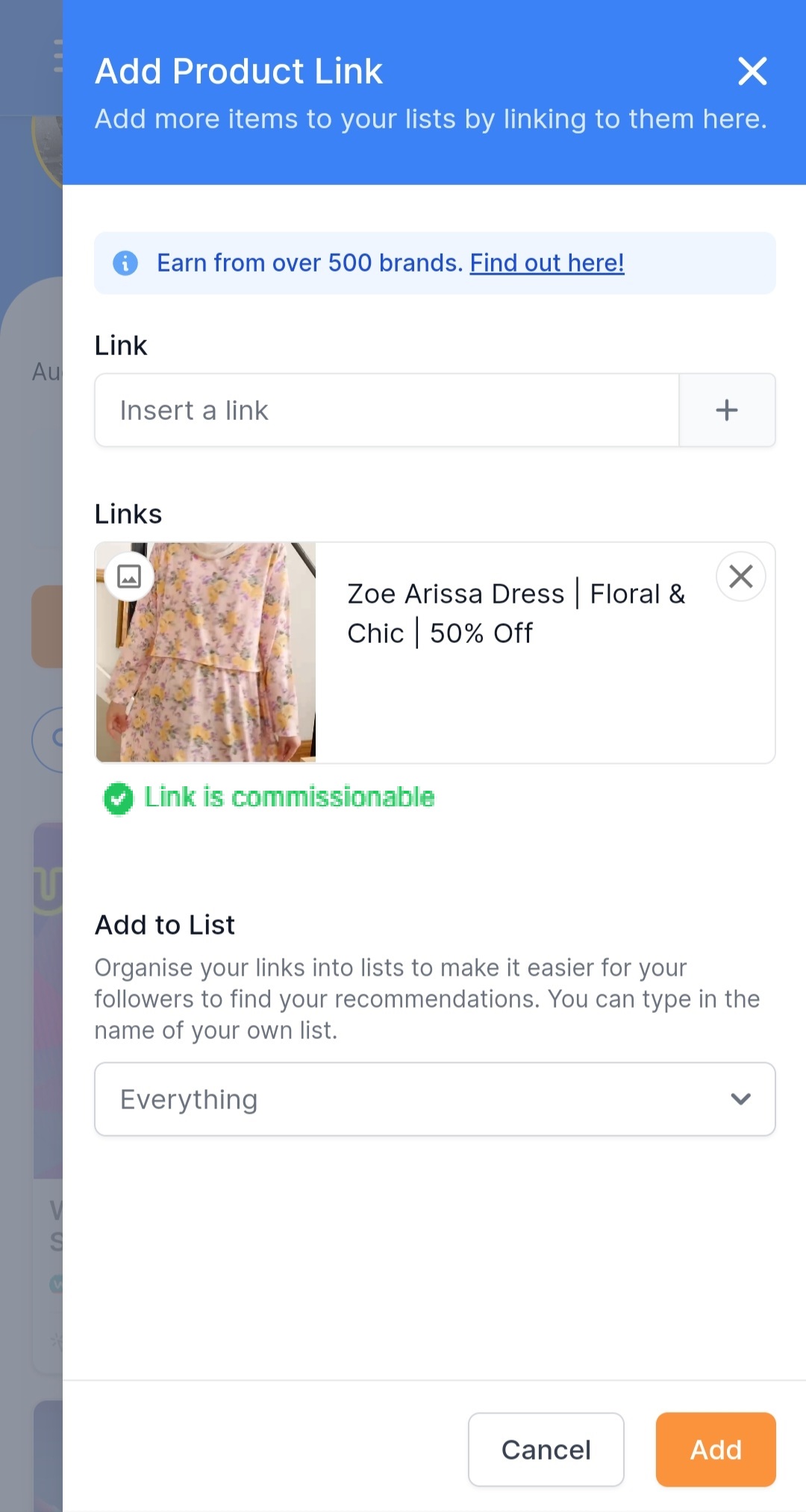
Task: Open the Add to List dropdown field
Action: point(435,1100)
